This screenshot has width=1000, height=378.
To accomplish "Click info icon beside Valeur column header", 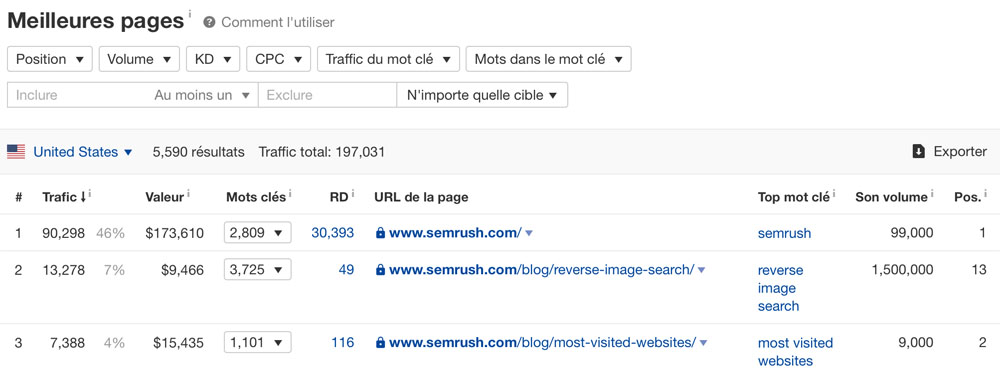I will (x=189, y=193).
